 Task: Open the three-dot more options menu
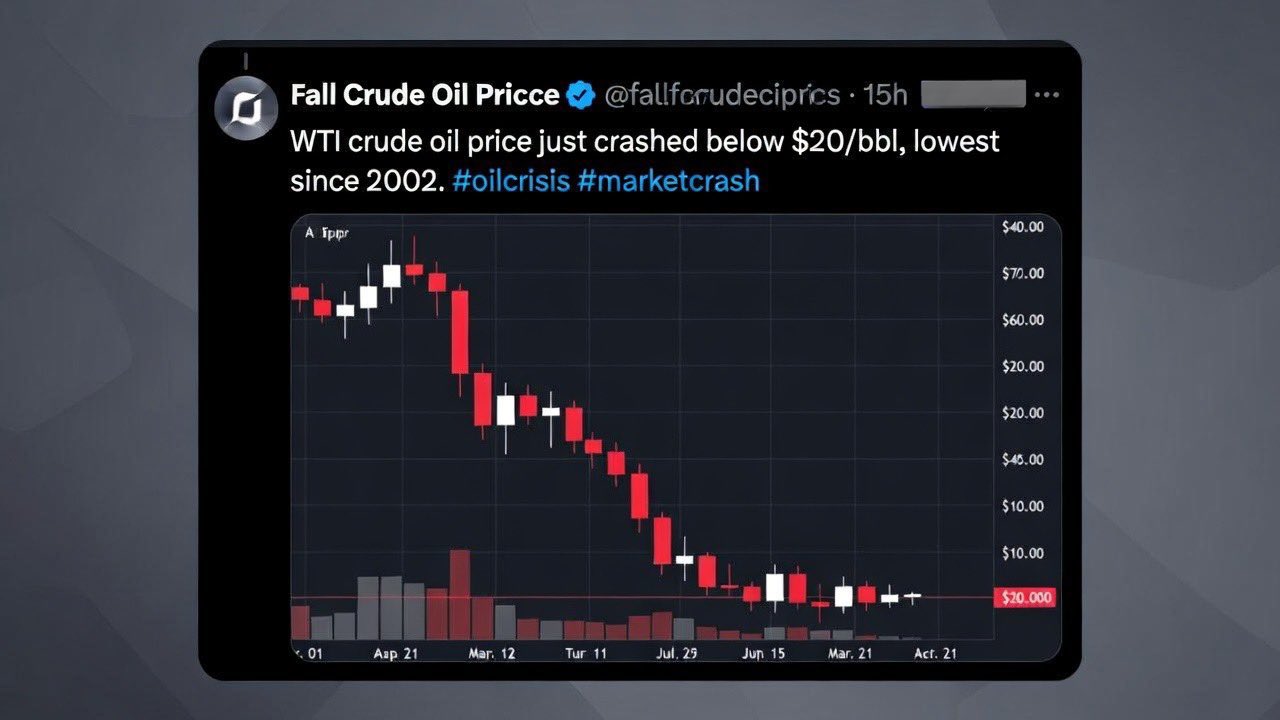coord(1047,95)
